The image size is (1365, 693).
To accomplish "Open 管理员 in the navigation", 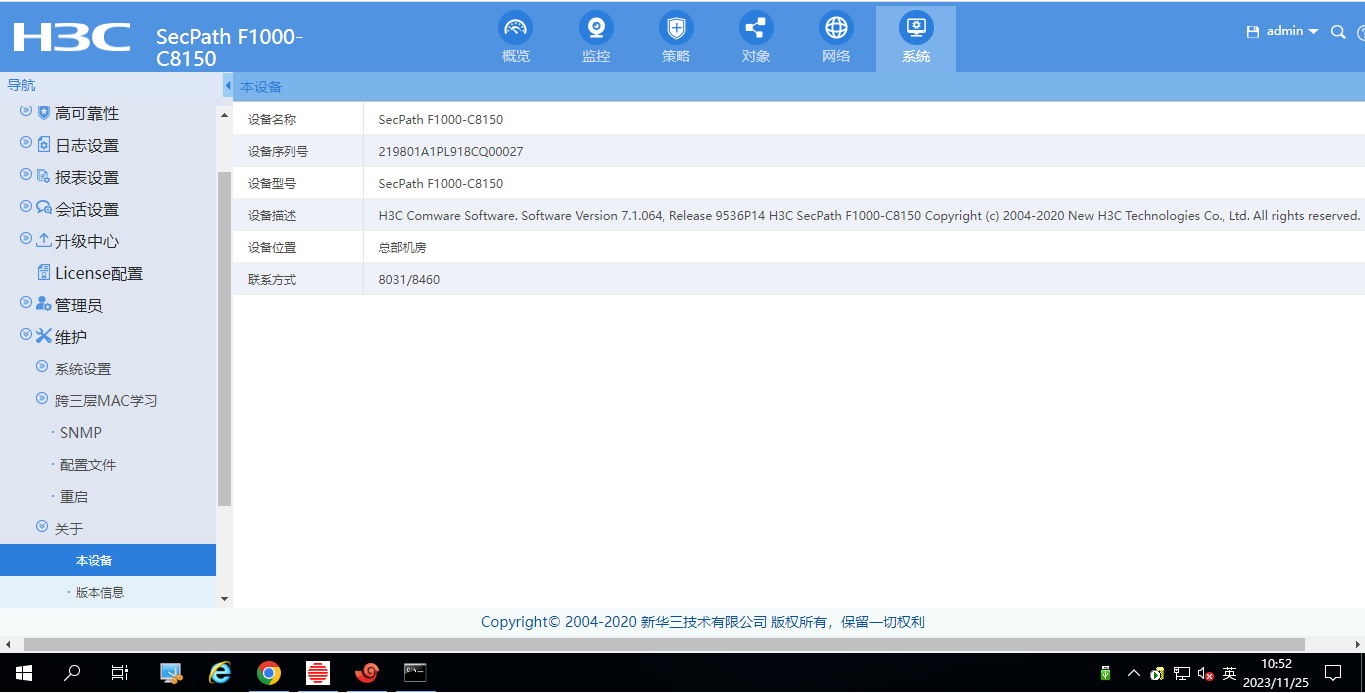I will 79,305.
